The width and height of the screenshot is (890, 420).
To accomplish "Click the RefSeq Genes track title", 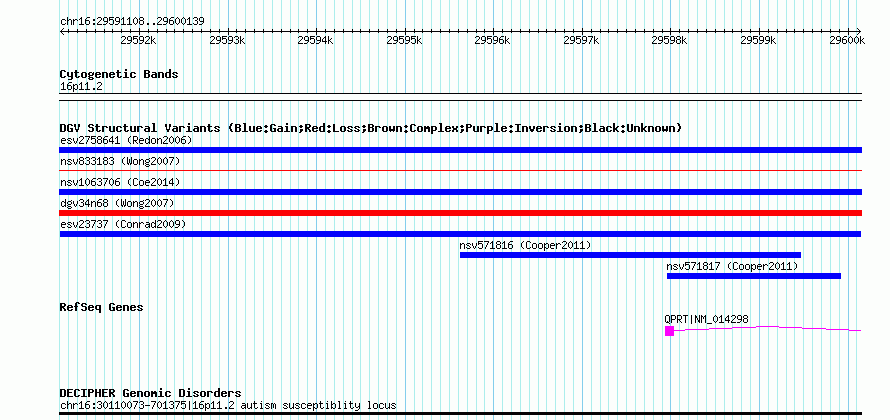I will tap(101, 307).
